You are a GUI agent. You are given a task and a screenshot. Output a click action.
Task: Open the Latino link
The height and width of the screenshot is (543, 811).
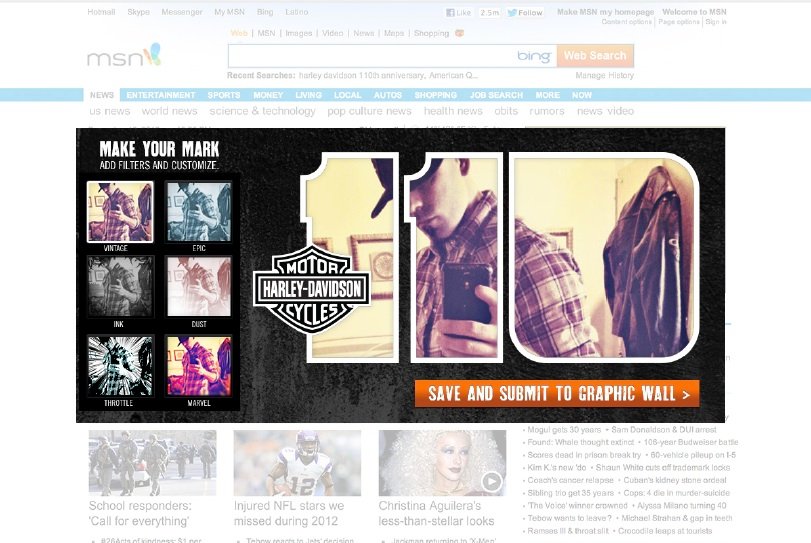(x=296, y=12)
